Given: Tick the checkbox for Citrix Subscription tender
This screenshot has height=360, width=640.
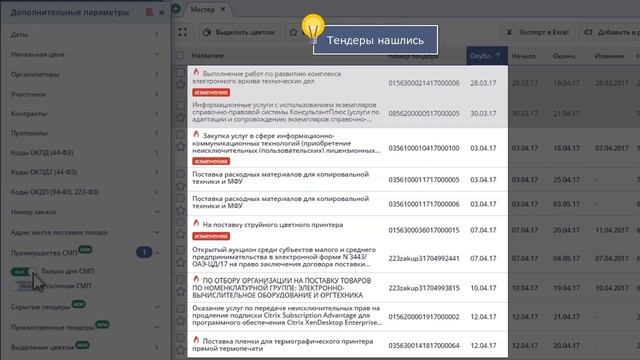Looking at the screenshot, I should pos(180,309).
